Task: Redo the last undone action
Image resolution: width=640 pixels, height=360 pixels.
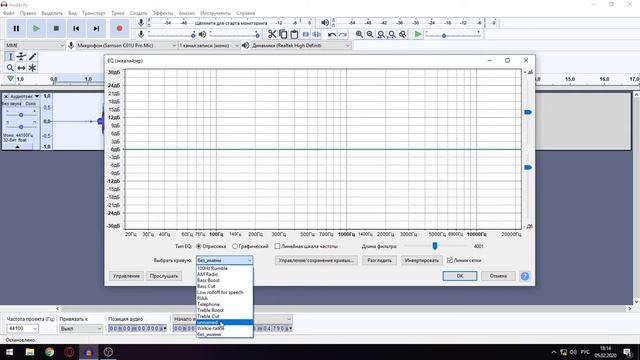Action: pos(343,34)
